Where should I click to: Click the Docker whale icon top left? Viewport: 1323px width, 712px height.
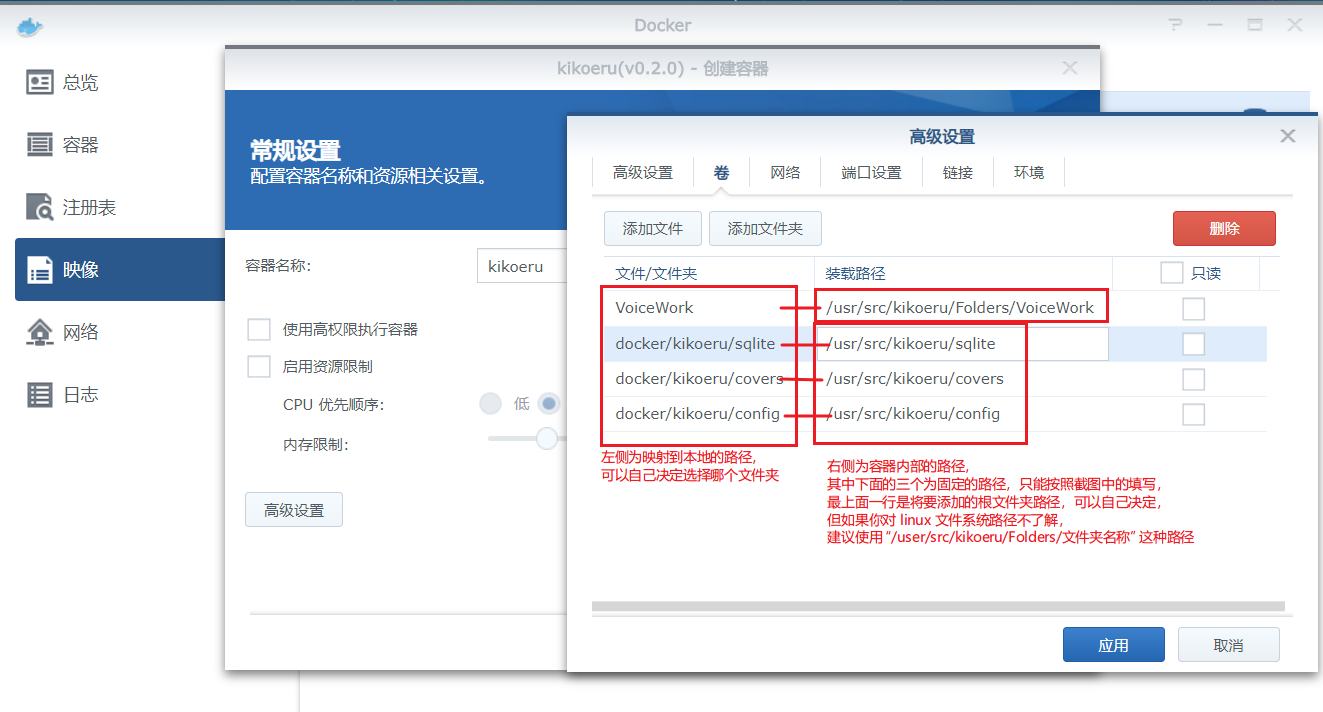point(29,26)
